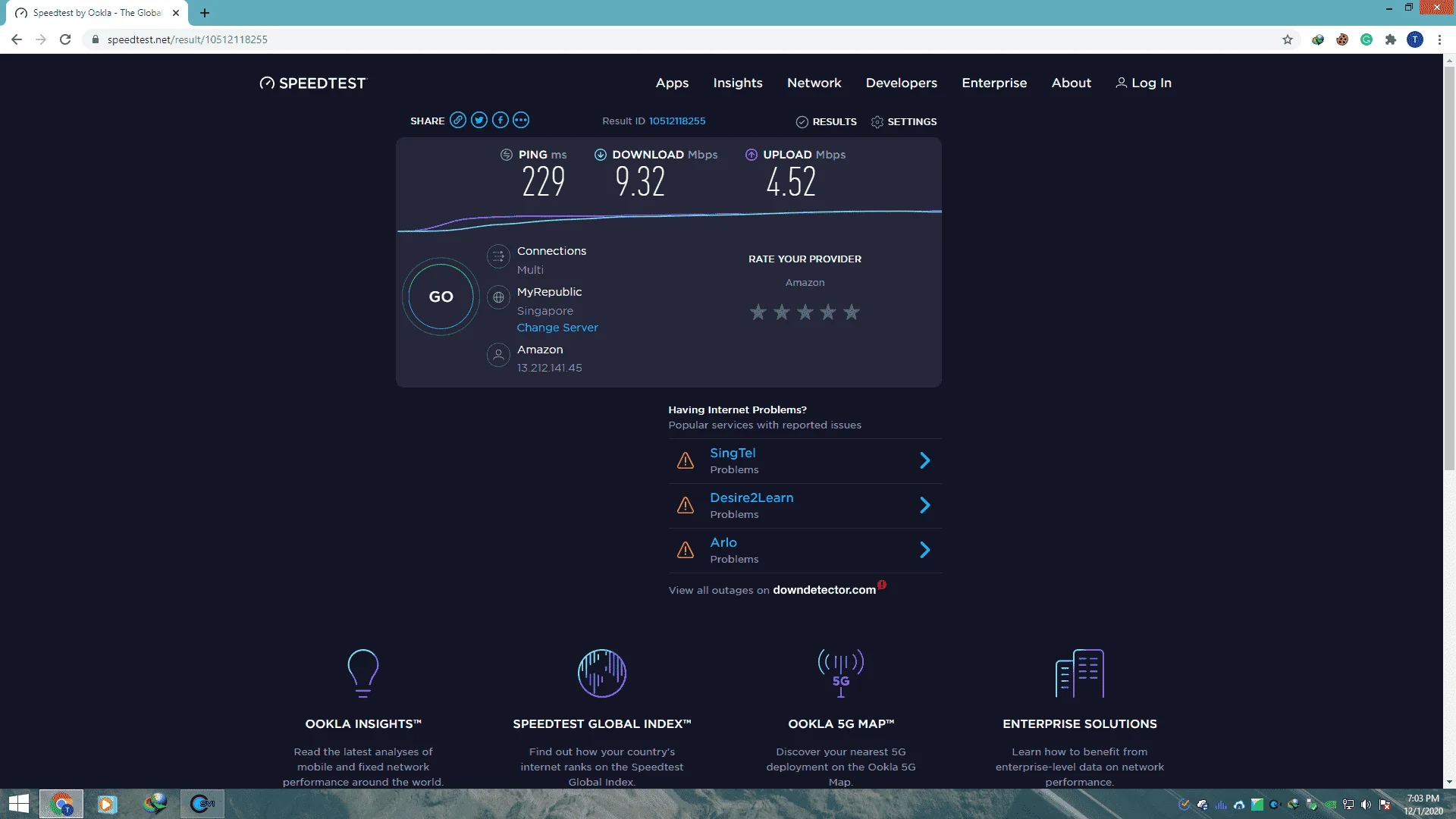Image resolution: width=1456 pixels, height=819 pixels.
Task: Open OOKLA INSIGHTS heading
Action: (x=363, y=724)
